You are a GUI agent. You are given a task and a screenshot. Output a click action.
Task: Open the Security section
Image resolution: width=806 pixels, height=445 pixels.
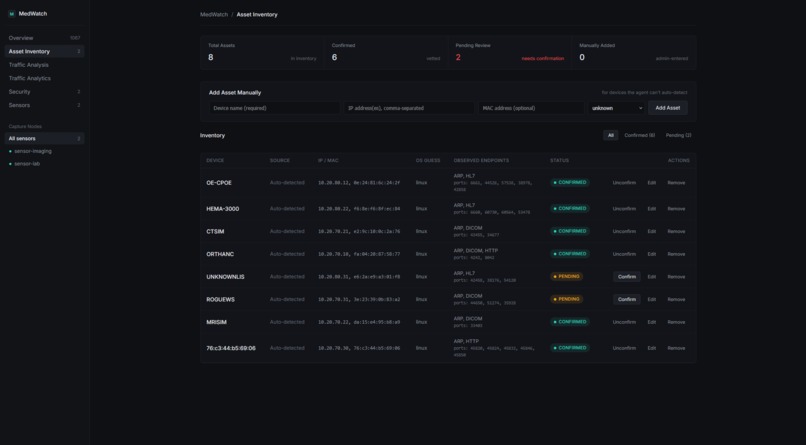44,91
